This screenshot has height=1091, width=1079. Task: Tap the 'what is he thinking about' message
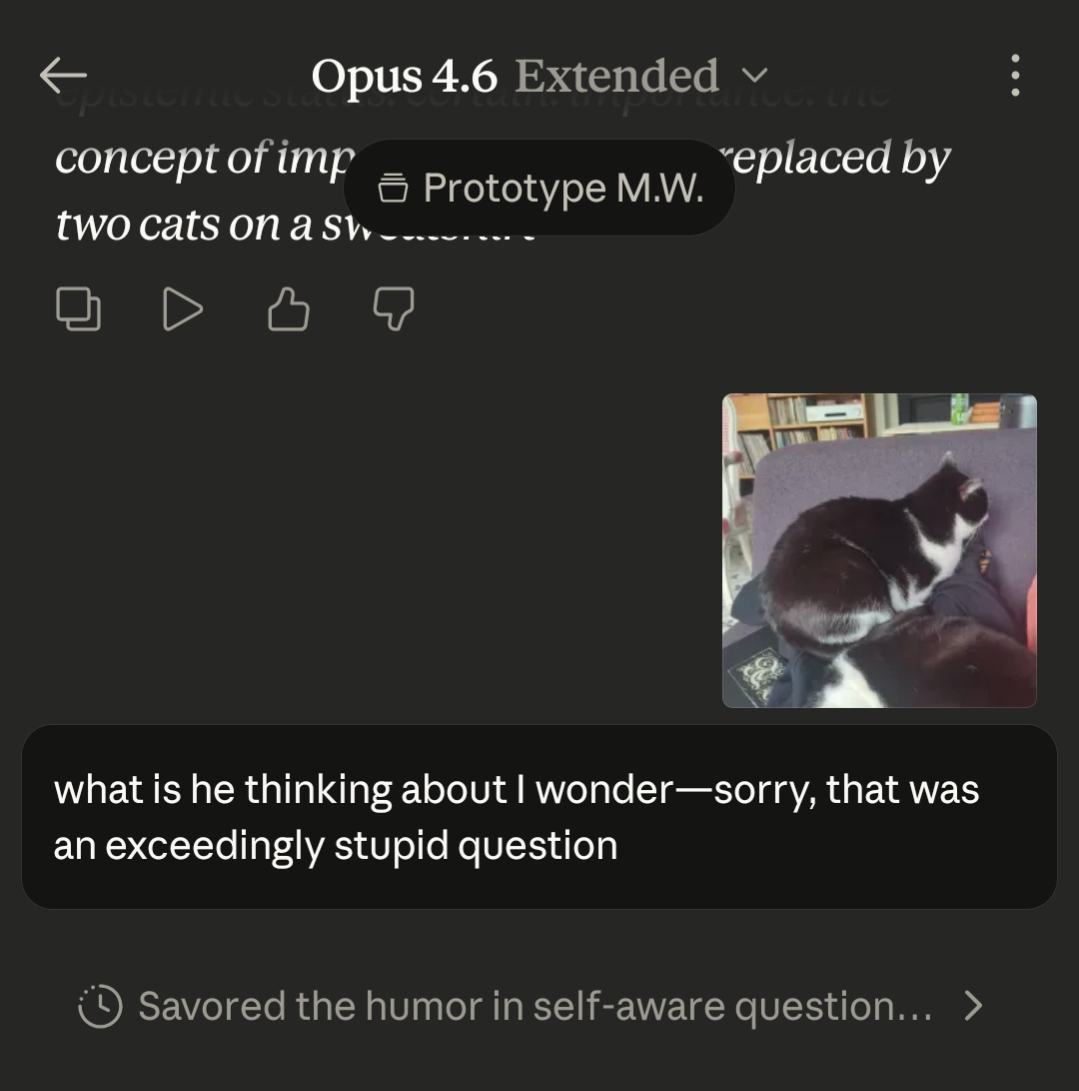pos(516,790)
